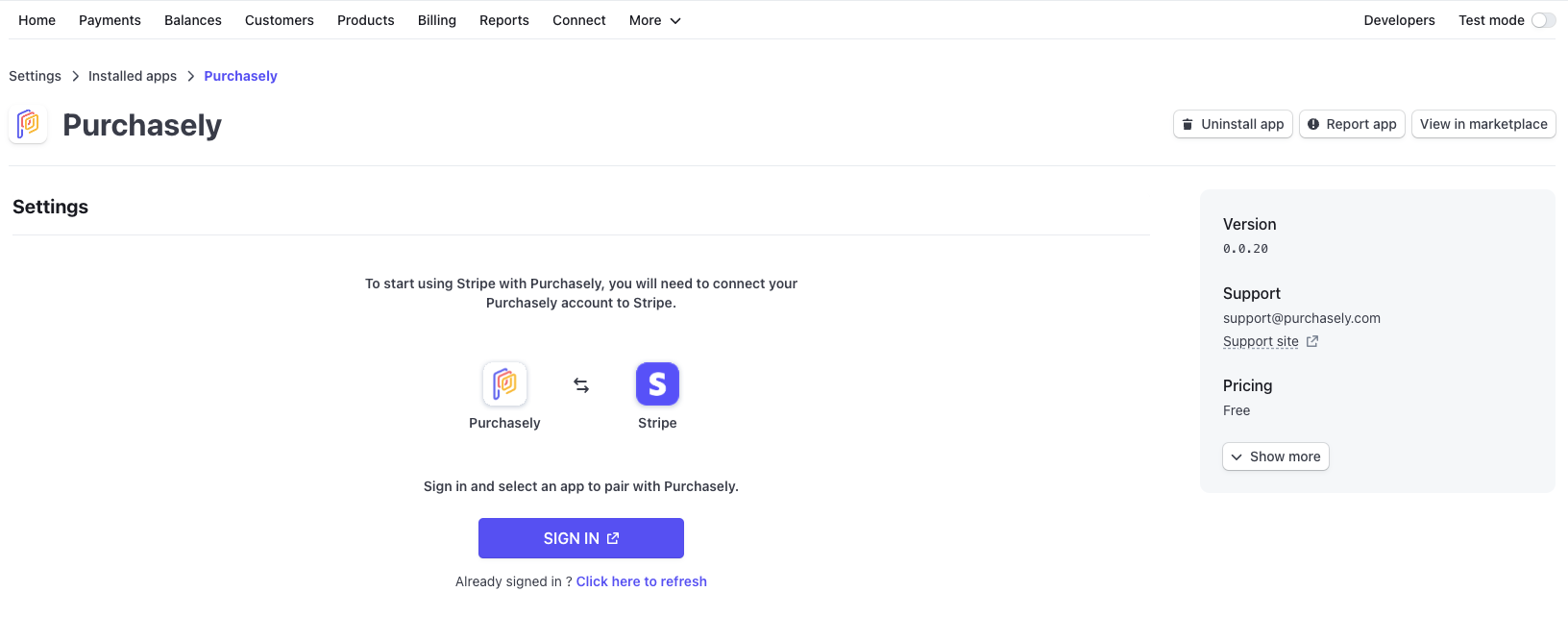Open the Support site link
This screenshot has height=641, width=1568.
(1261, 341)
